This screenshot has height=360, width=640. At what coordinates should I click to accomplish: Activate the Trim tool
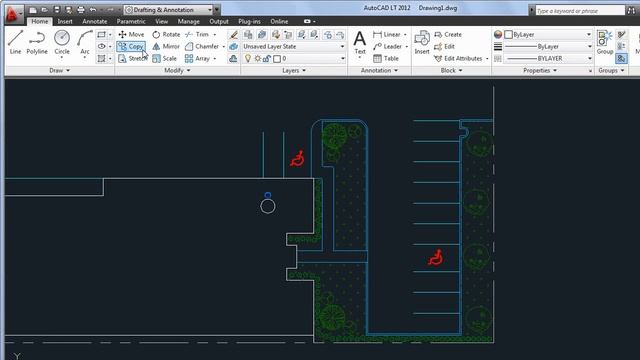tap(197, 34)
